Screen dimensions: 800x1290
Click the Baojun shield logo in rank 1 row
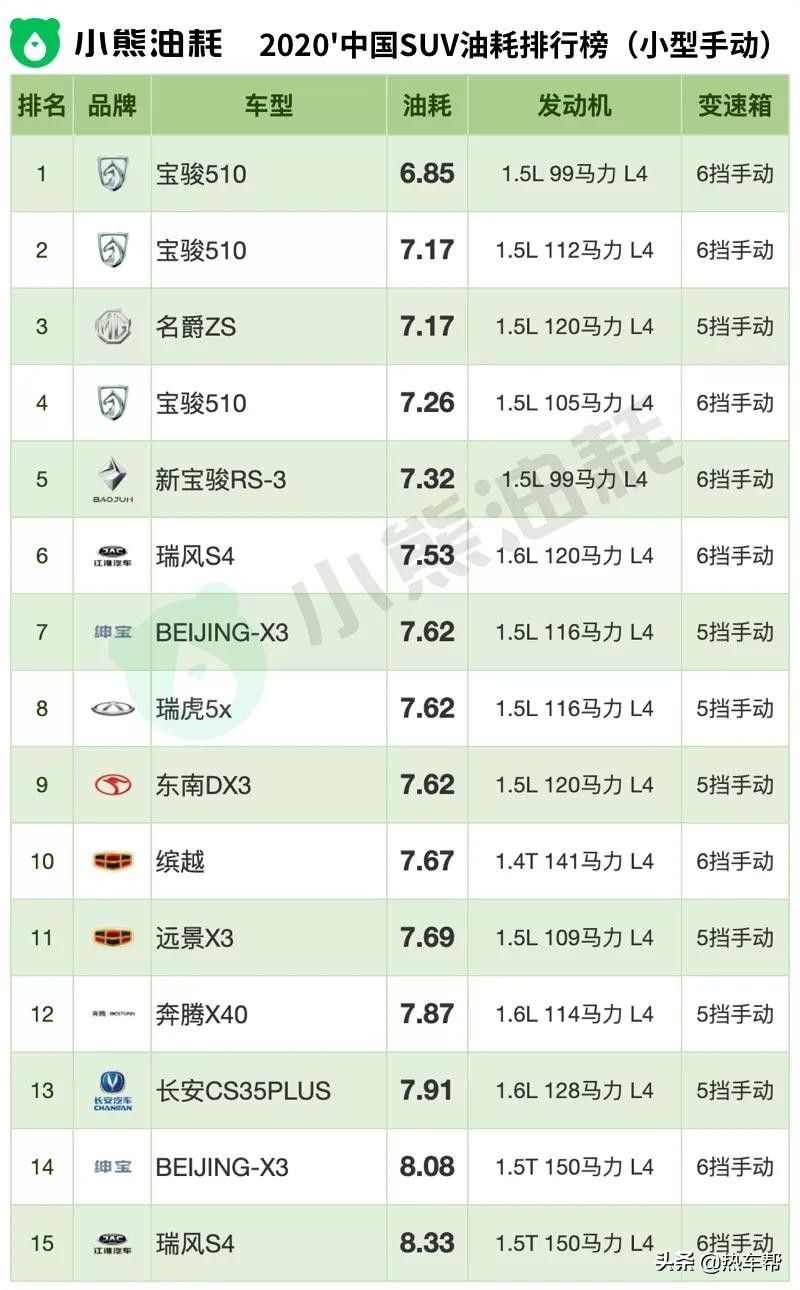112,174
